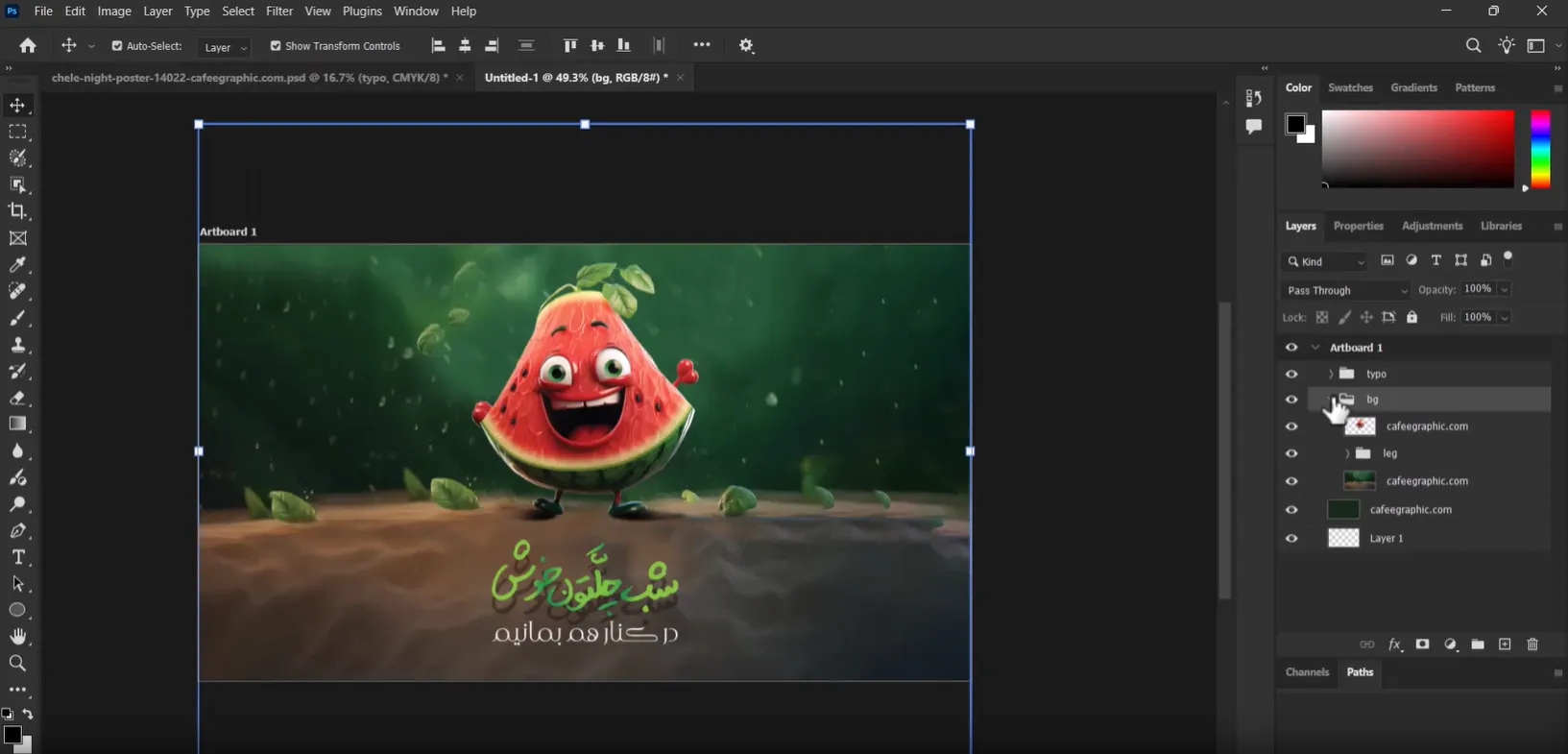Select the Pen tool
The image size is (1568, 754).
pyautogui.click(x=17, y=531)
